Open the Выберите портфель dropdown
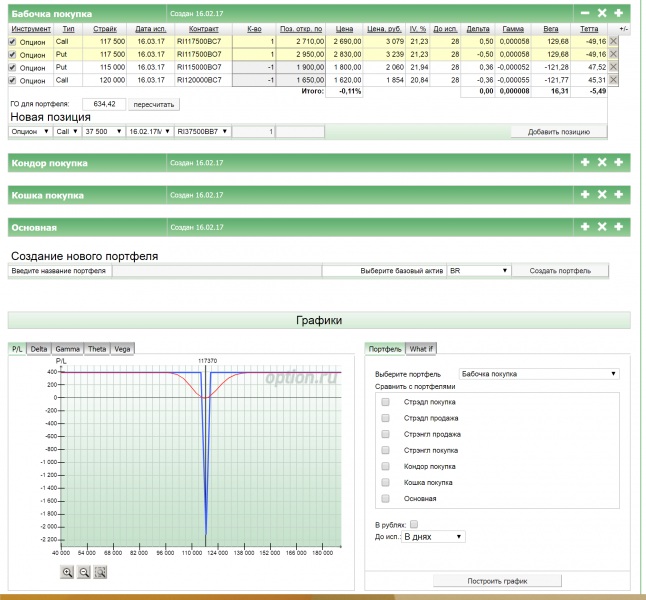The width and height of the screenshot is (646, 600). (538, 374)
